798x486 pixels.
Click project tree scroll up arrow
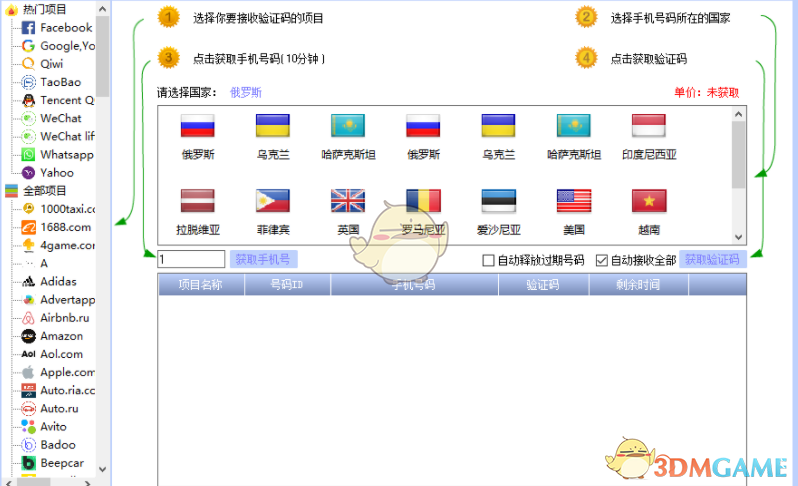[102, 9]
